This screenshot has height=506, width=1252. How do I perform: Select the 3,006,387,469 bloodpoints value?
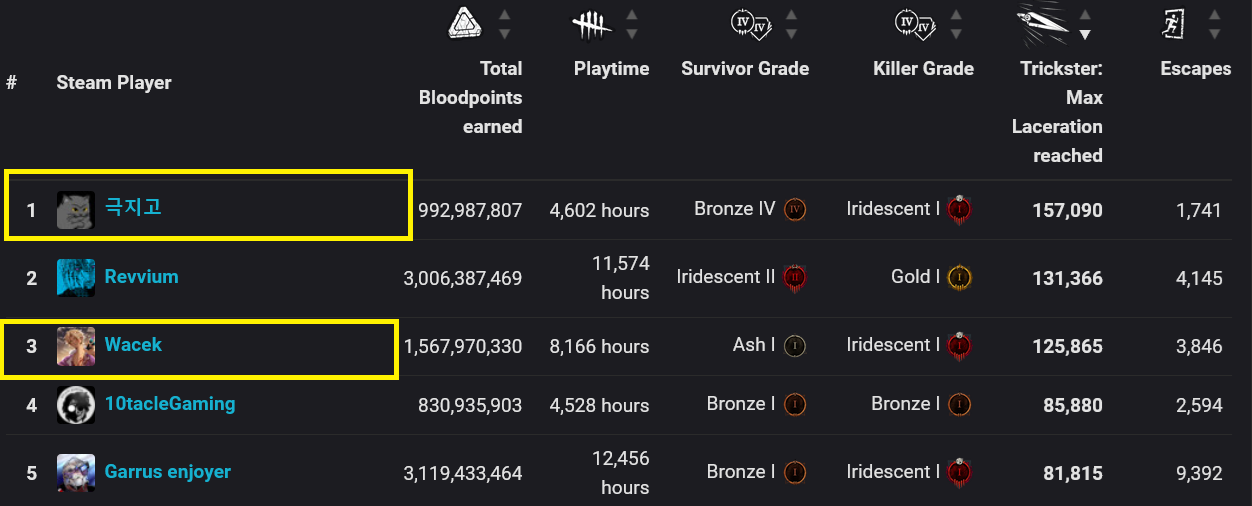[462, 278]
